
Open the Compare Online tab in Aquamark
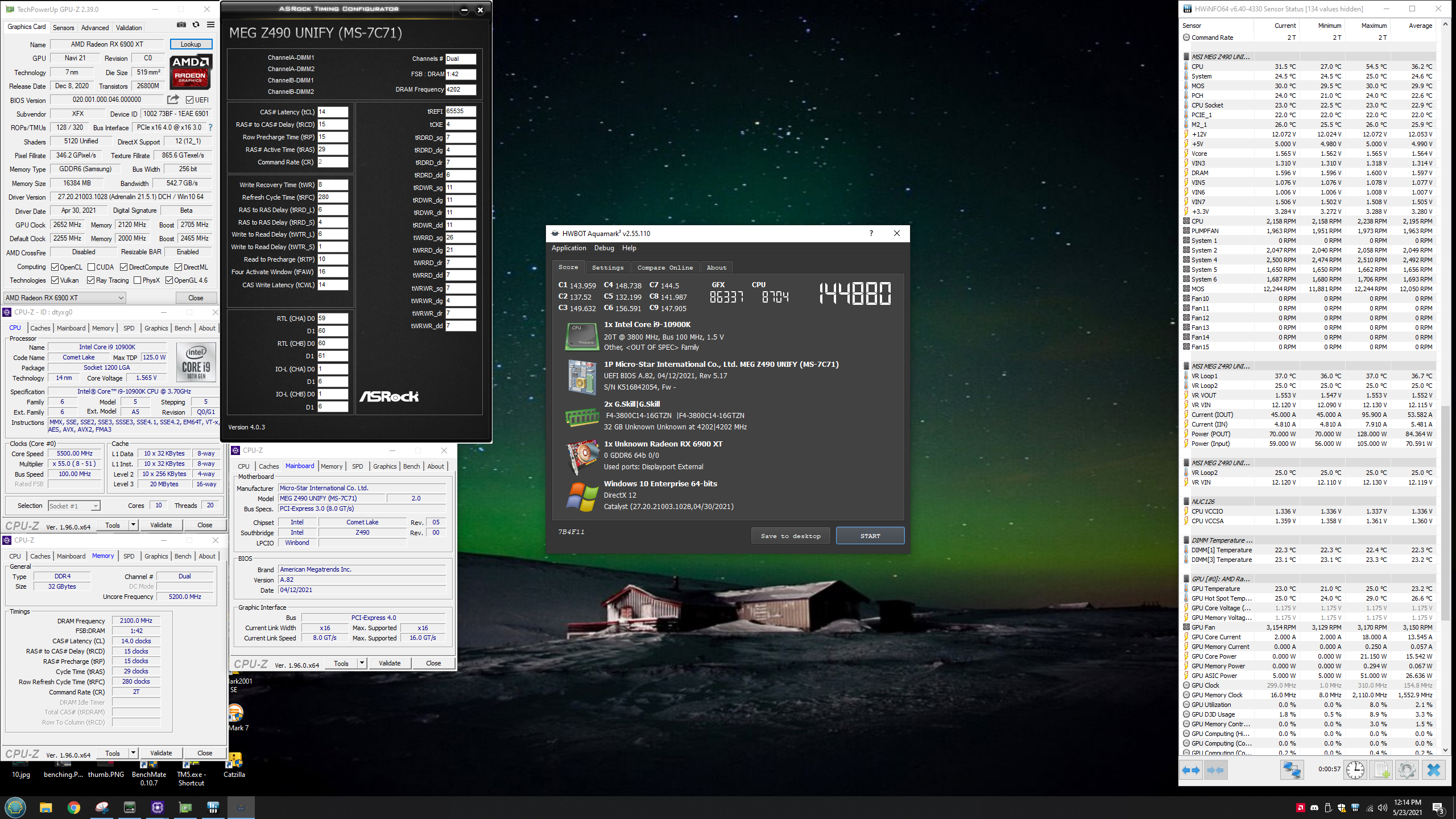pyautogui.click(x=665, y=267)
